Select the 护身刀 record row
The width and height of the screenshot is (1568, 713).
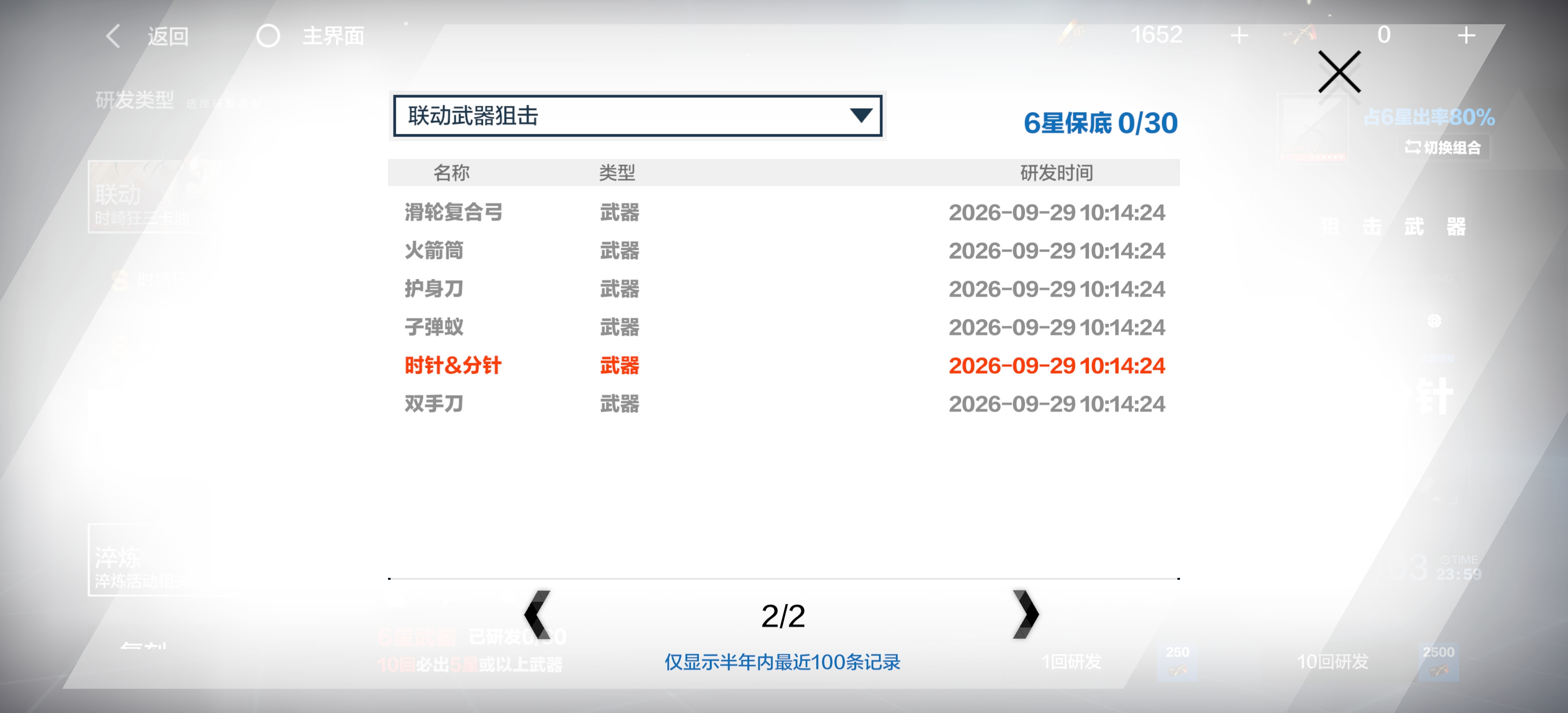(x=784, y=289)
